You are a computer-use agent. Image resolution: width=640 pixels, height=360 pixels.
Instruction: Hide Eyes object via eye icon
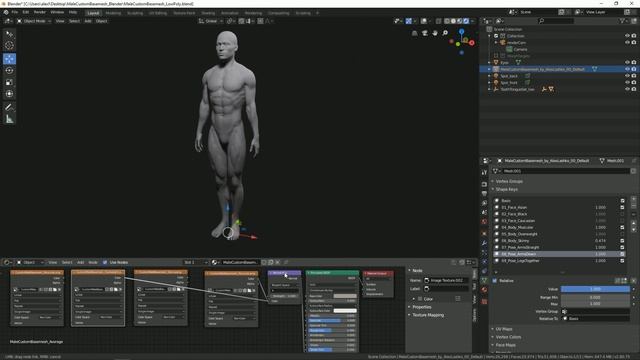pos(627,62)
